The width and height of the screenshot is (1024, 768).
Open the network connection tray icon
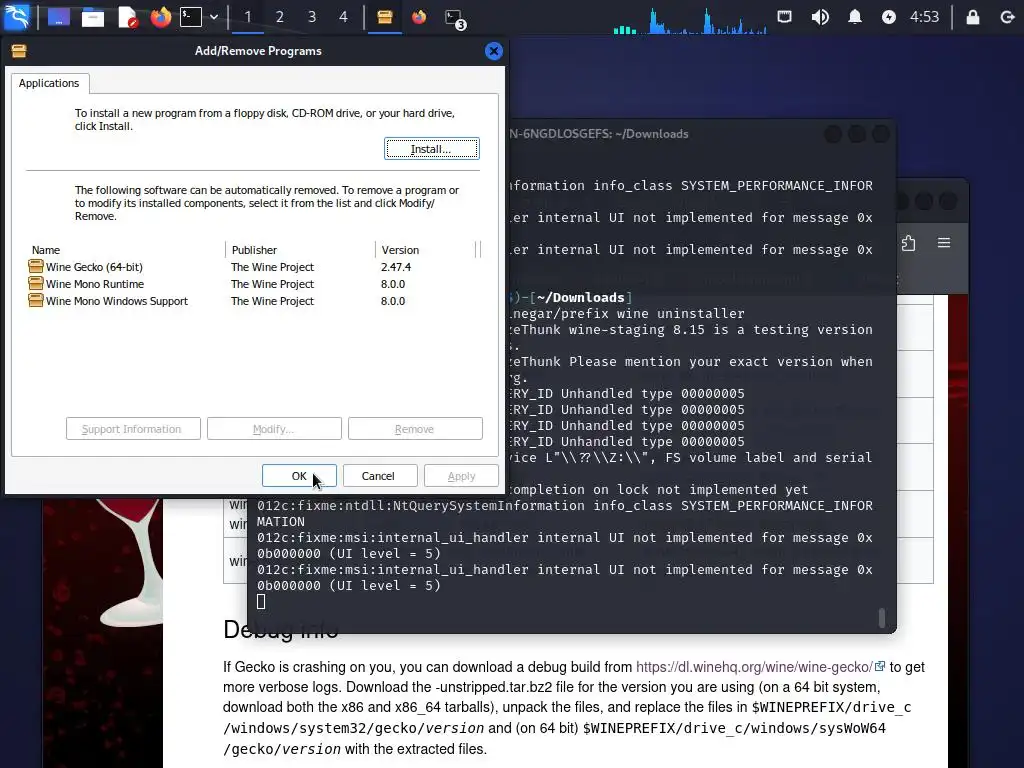[x=784, y=16]
